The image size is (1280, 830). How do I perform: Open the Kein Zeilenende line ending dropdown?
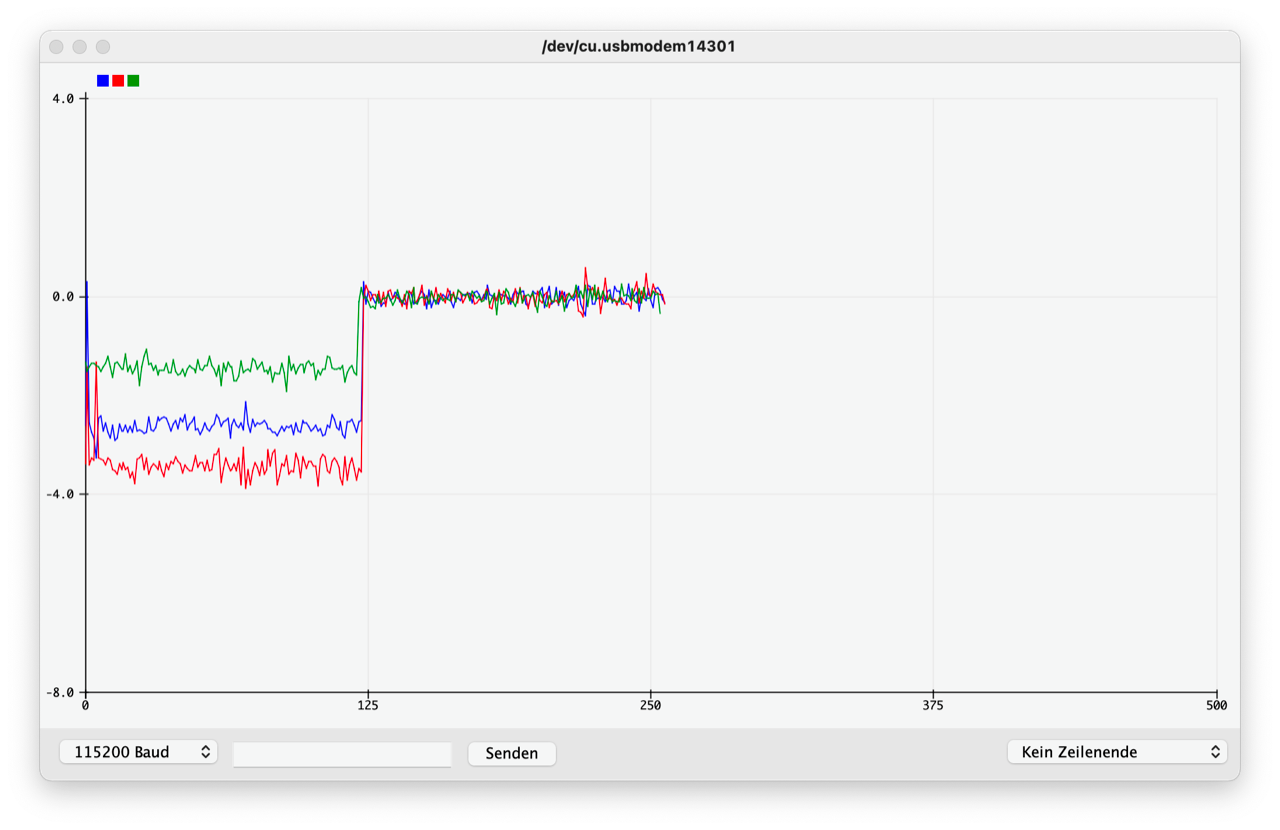[x=1117, y=752]
